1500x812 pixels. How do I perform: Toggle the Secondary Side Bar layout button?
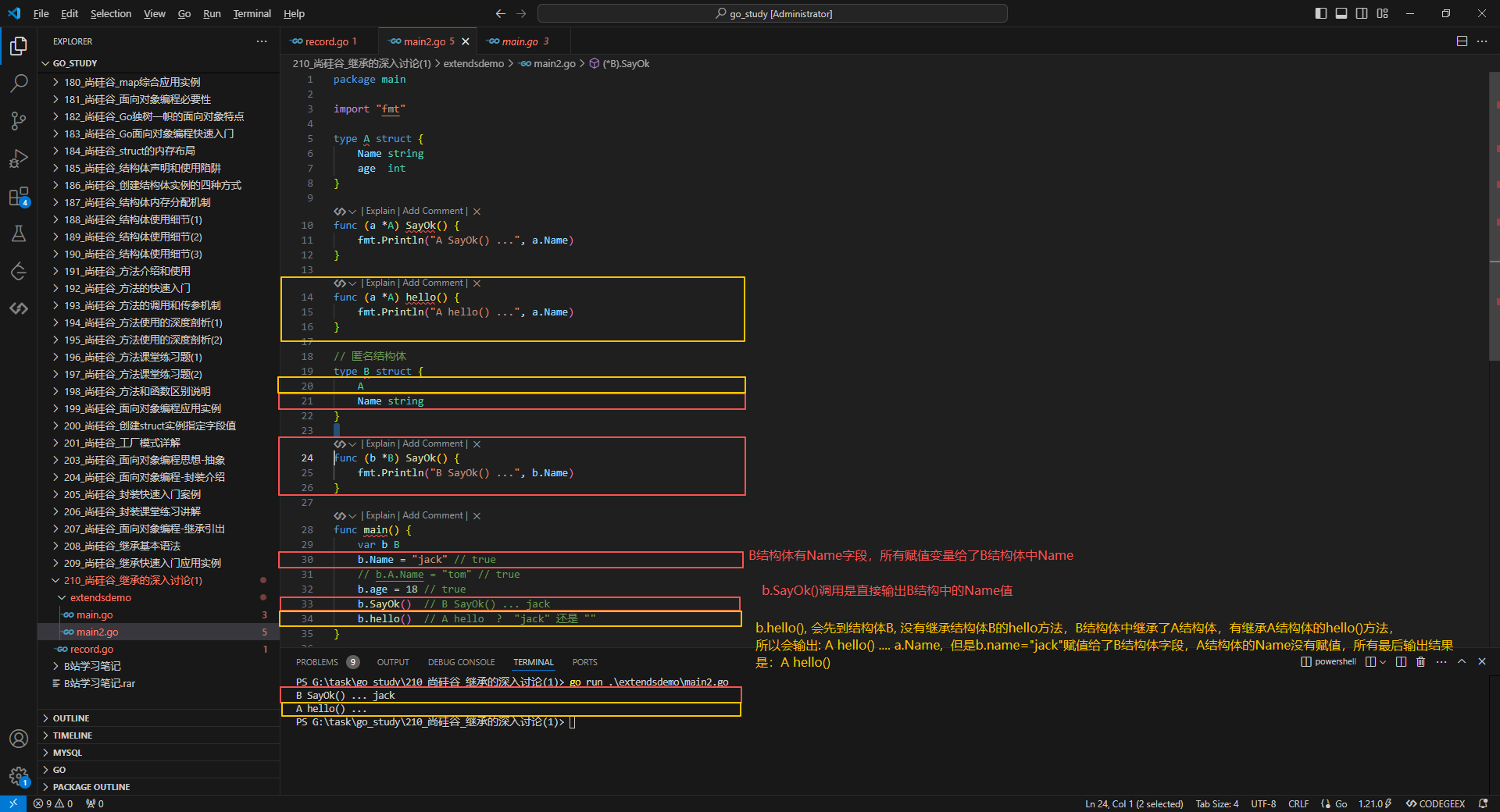(1362, 13)
